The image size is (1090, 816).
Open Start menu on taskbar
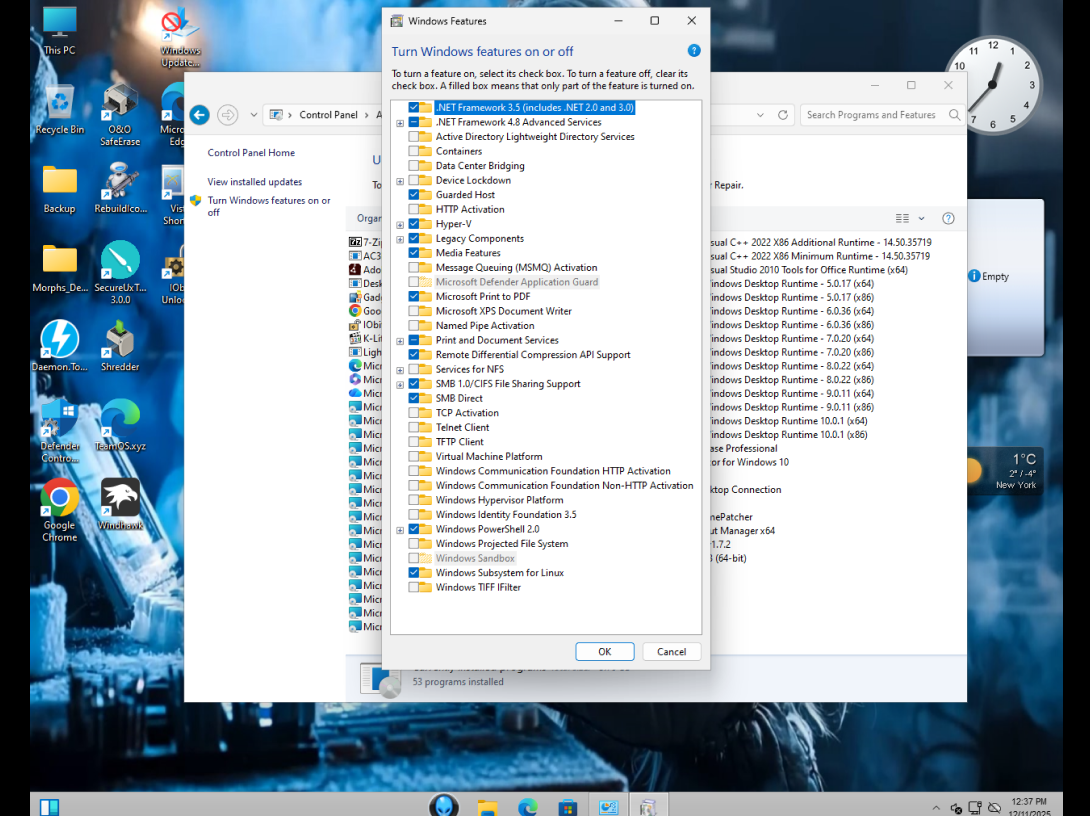49,806
